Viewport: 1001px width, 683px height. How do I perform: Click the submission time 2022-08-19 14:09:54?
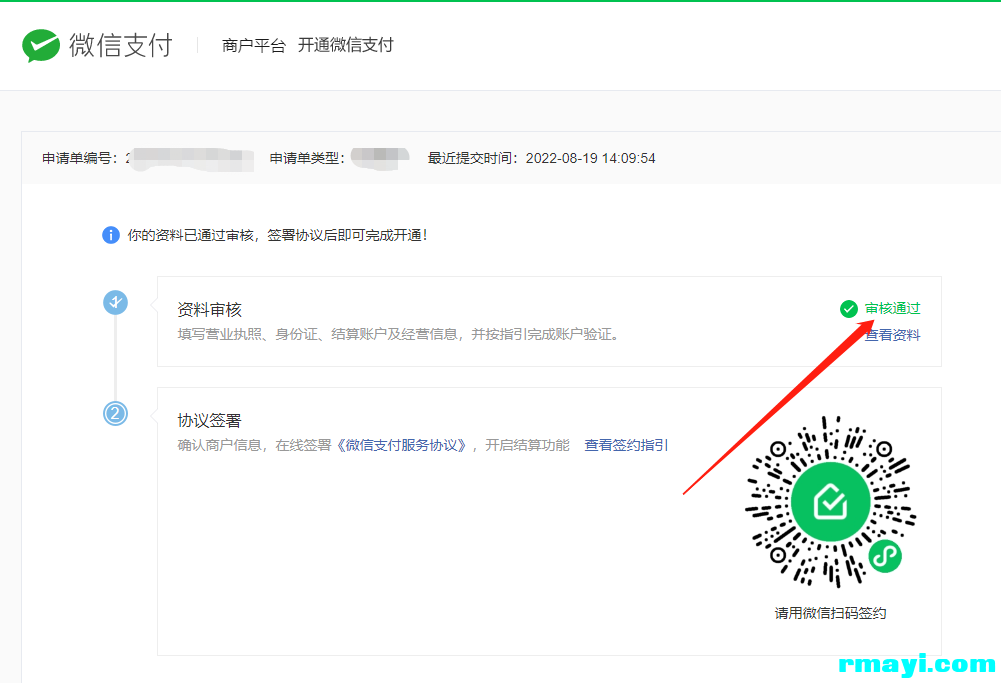(x=591, y=158)
